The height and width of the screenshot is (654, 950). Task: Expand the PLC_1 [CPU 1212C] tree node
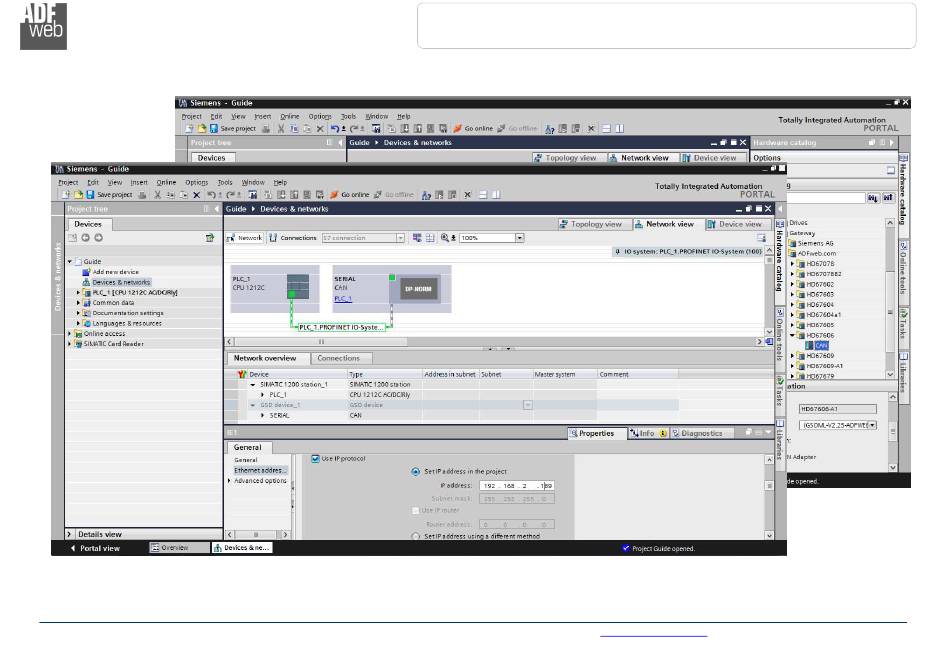(79, 292)
